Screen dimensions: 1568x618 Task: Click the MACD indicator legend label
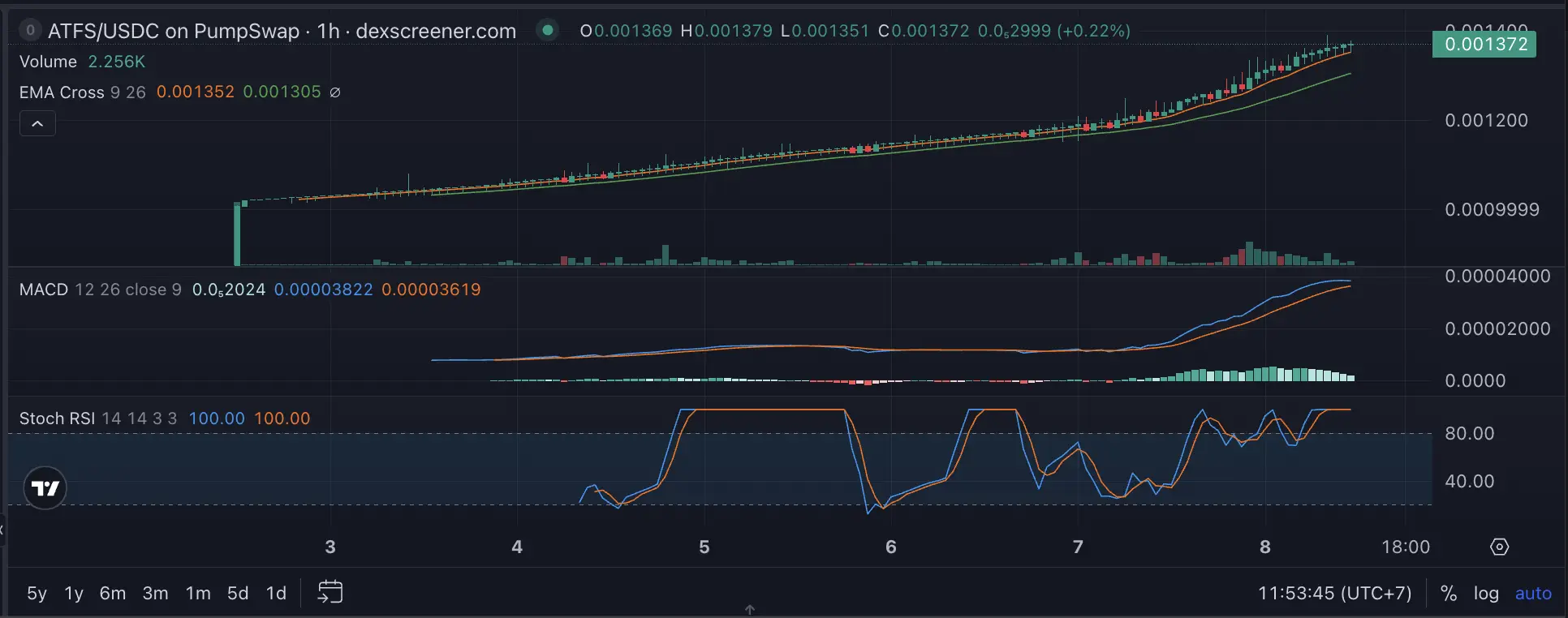44,290
